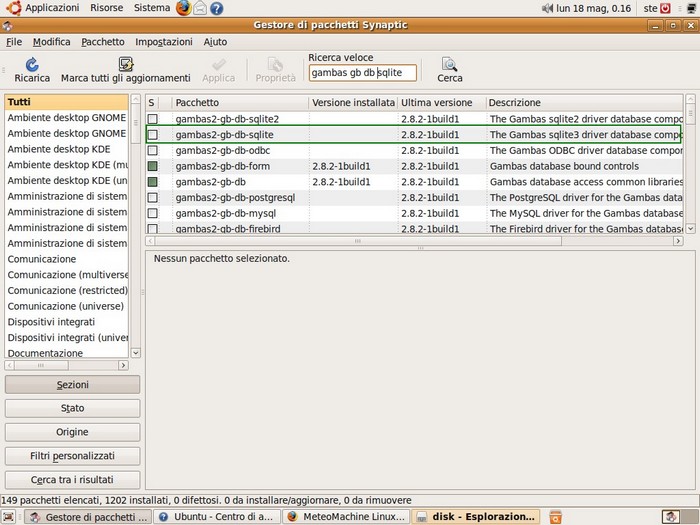Switch to Ubuntu - Centro di a... taskbar window

[217, 517]
